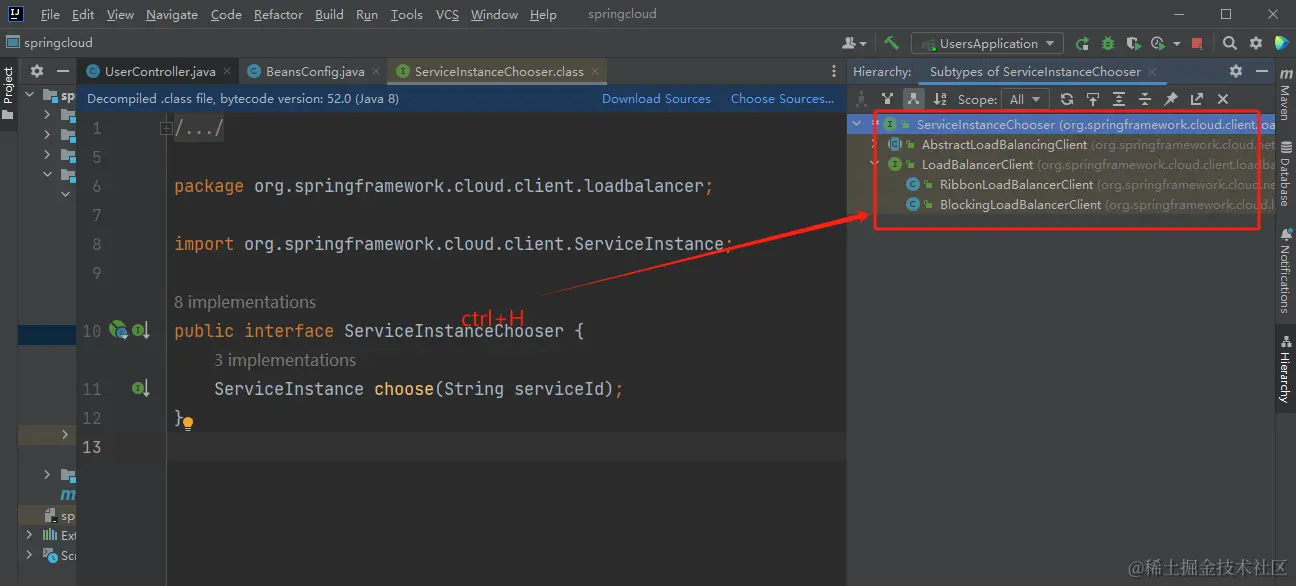This screenshot has width=1296, height=586.
Task: Toggle Hierarchy side tool window button
Action: (1285, 370)
